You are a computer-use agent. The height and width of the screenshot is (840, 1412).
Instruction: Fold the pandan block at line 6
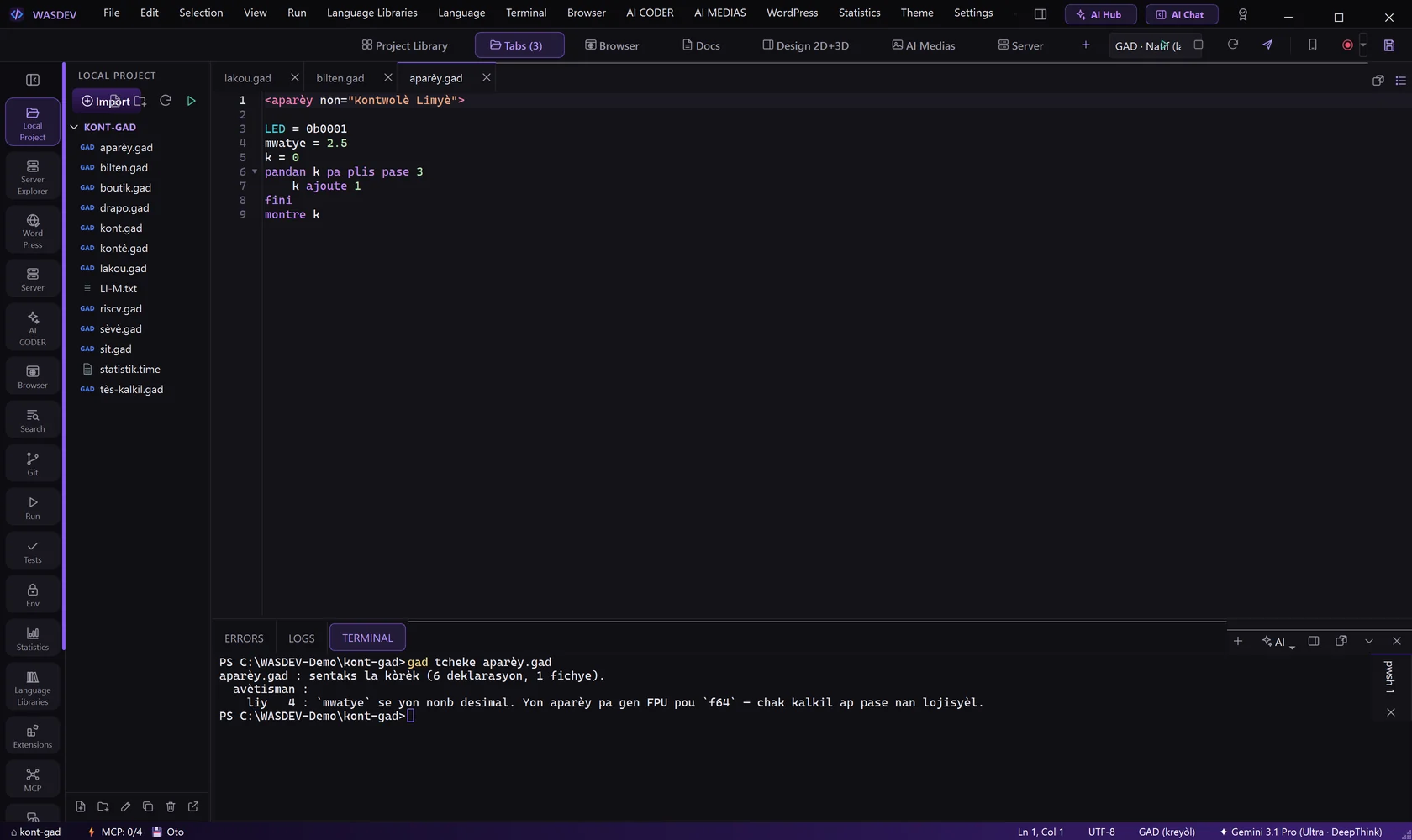255,171
